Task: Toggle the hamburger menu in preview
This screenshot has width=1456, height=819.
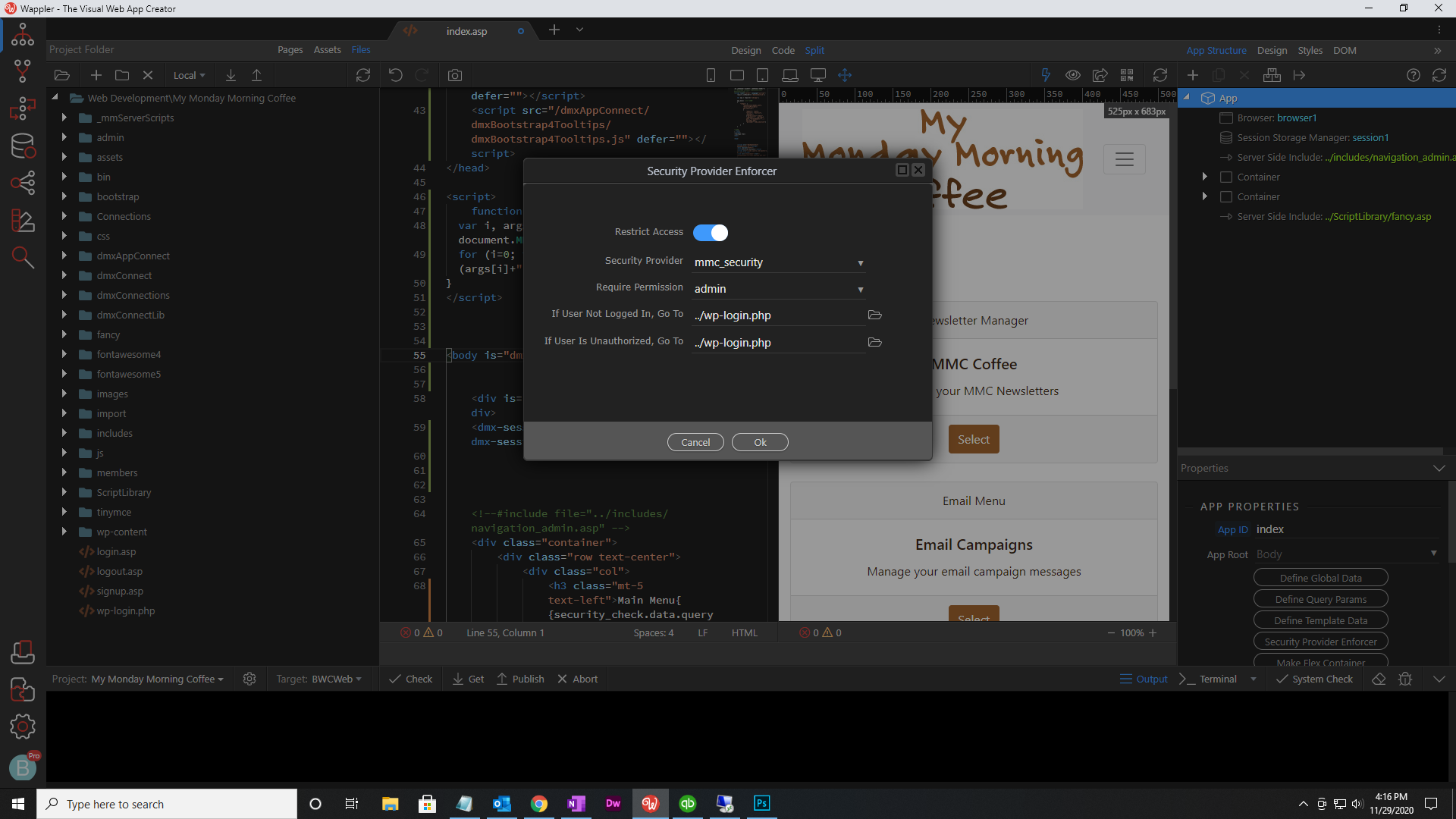Action: pos(1124,159)
